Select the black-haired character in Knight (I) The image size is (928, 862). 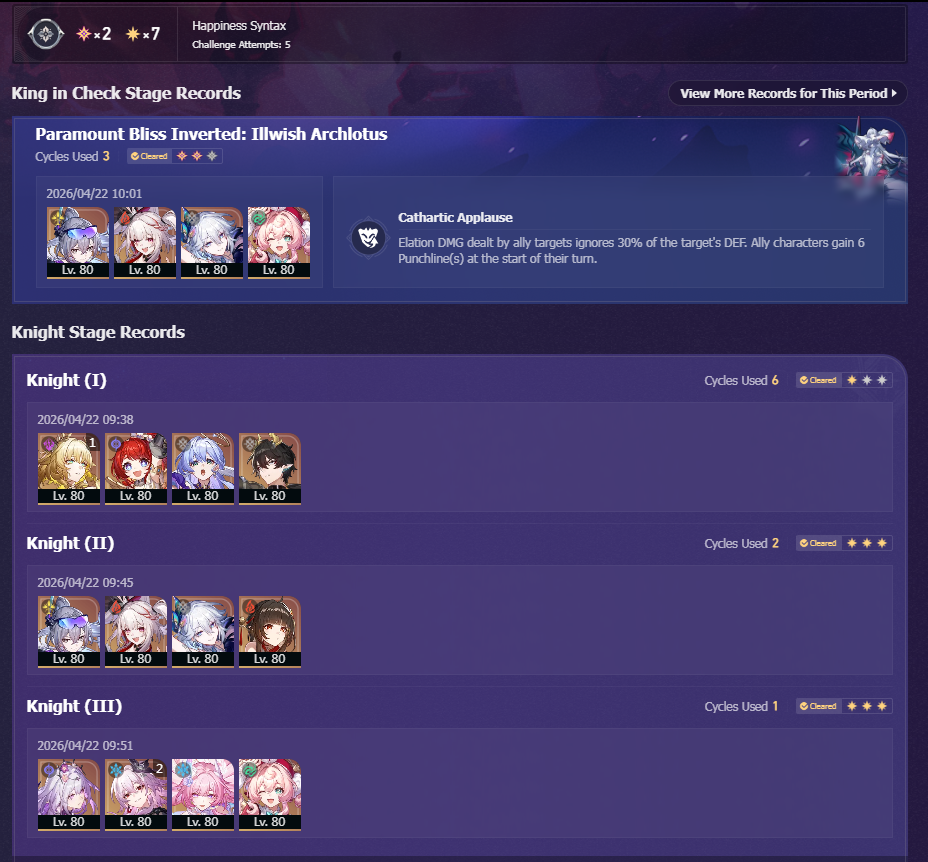click(270, 468)
